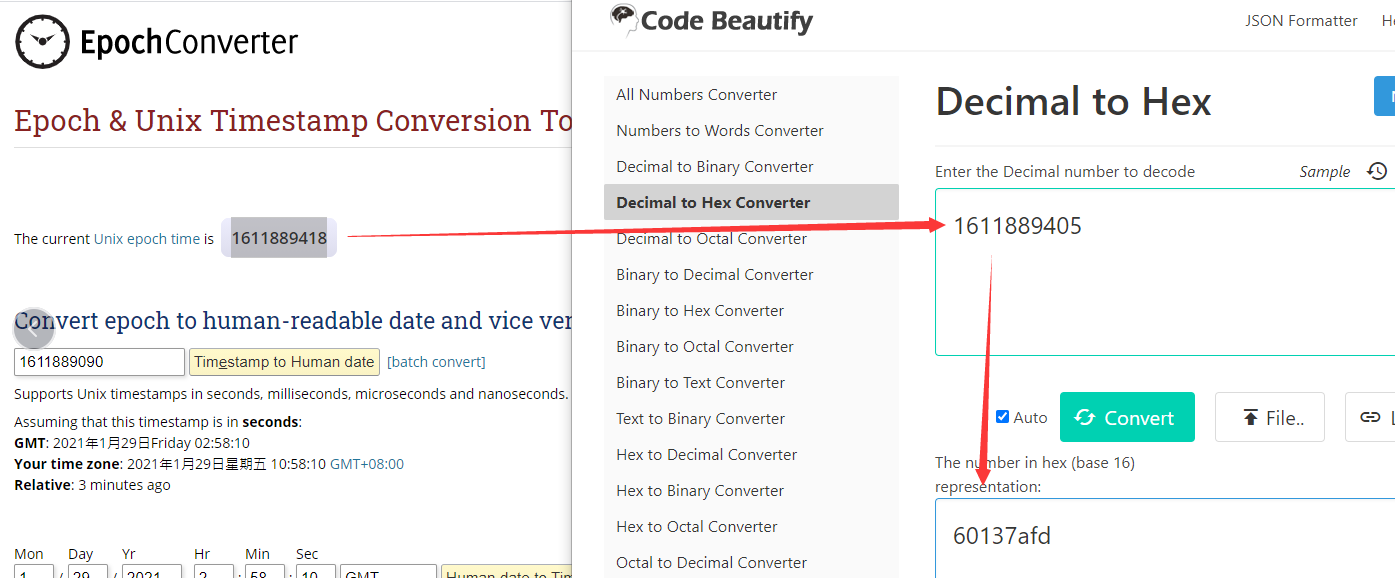1395x578 pixels.
Task: Click the Code Beautify brain logo icon
Action: tap(624, 19)
